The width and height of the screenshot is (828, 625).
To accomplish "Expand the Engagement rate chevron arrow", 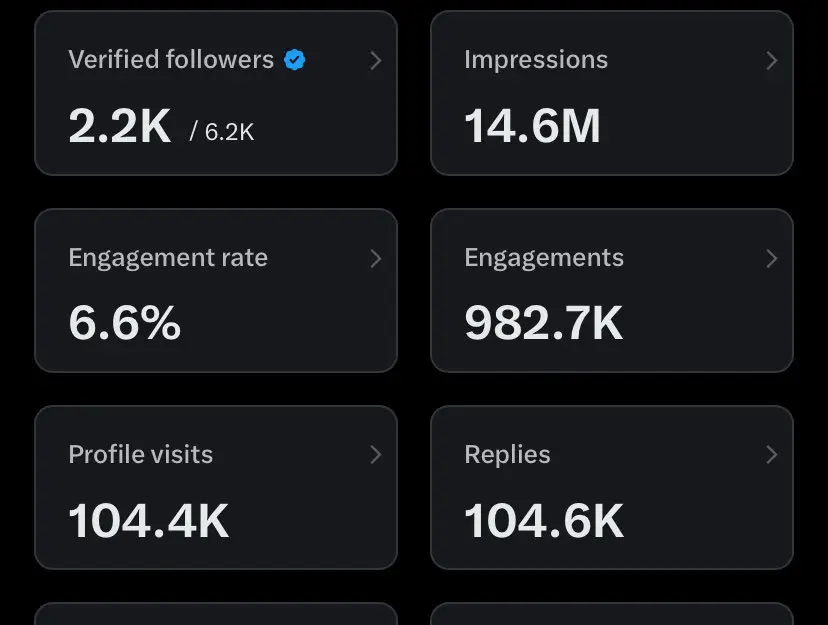I will [x=376, y=259].
